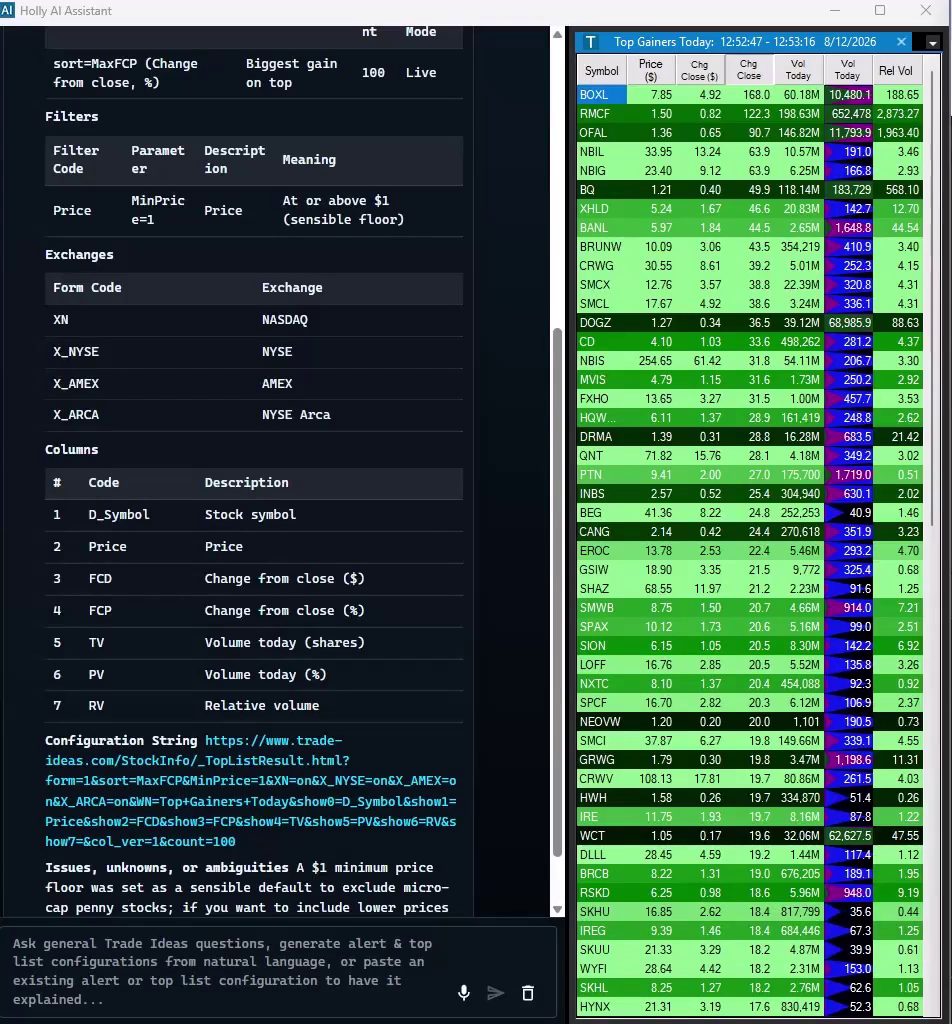Select the RMCF symbol cell
The image size is (952, 1024).
pos(601,114)
